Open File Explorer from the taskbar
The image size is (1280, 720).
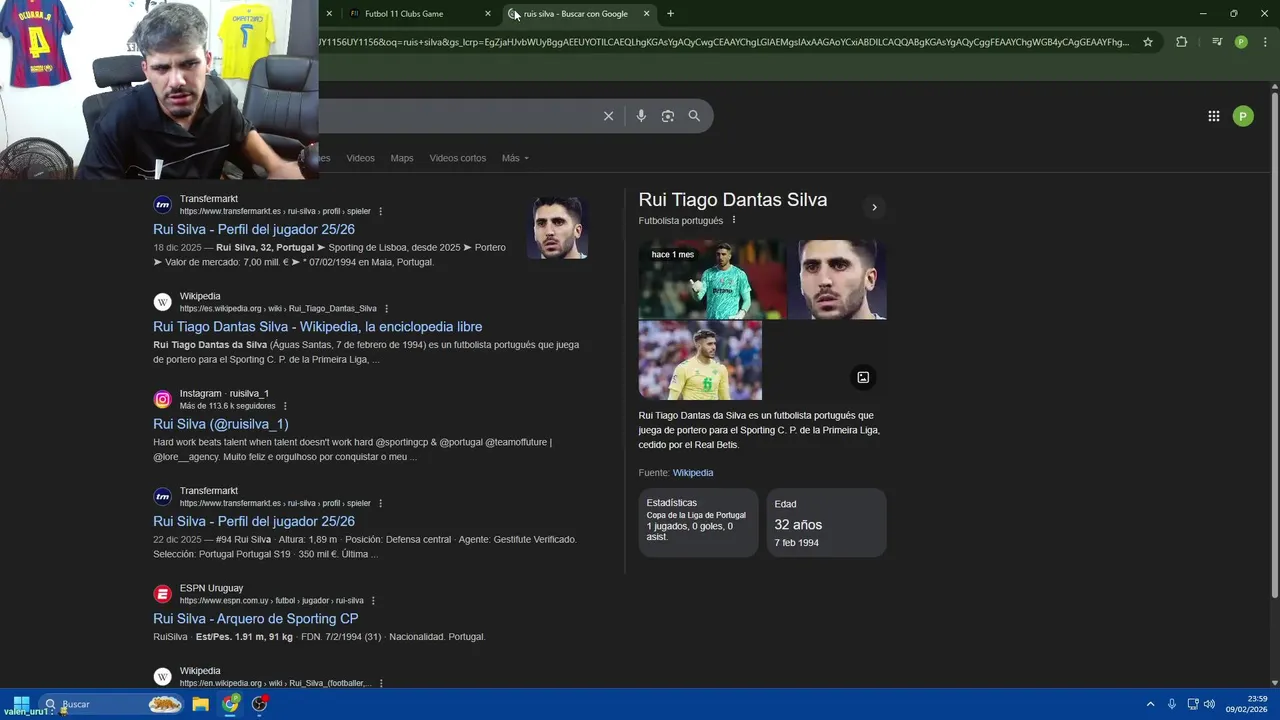click(200, 704)
